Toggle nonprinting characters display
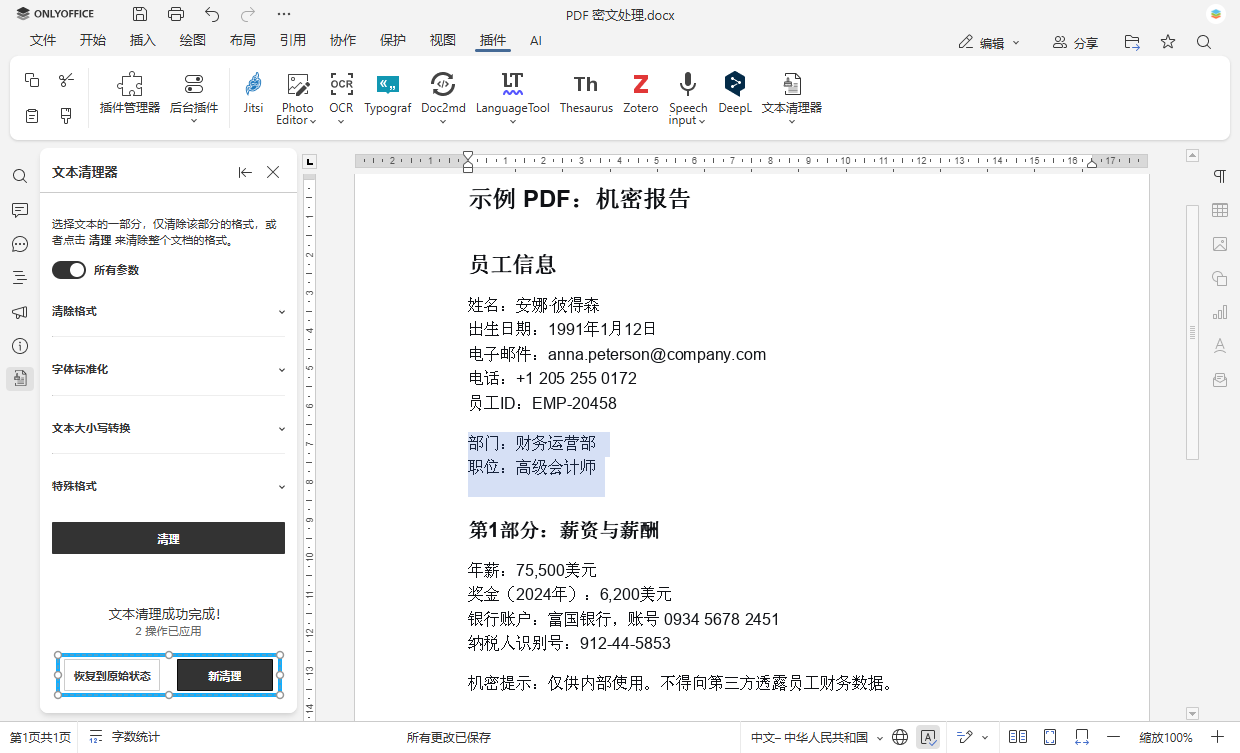 tap(1219, 176)
